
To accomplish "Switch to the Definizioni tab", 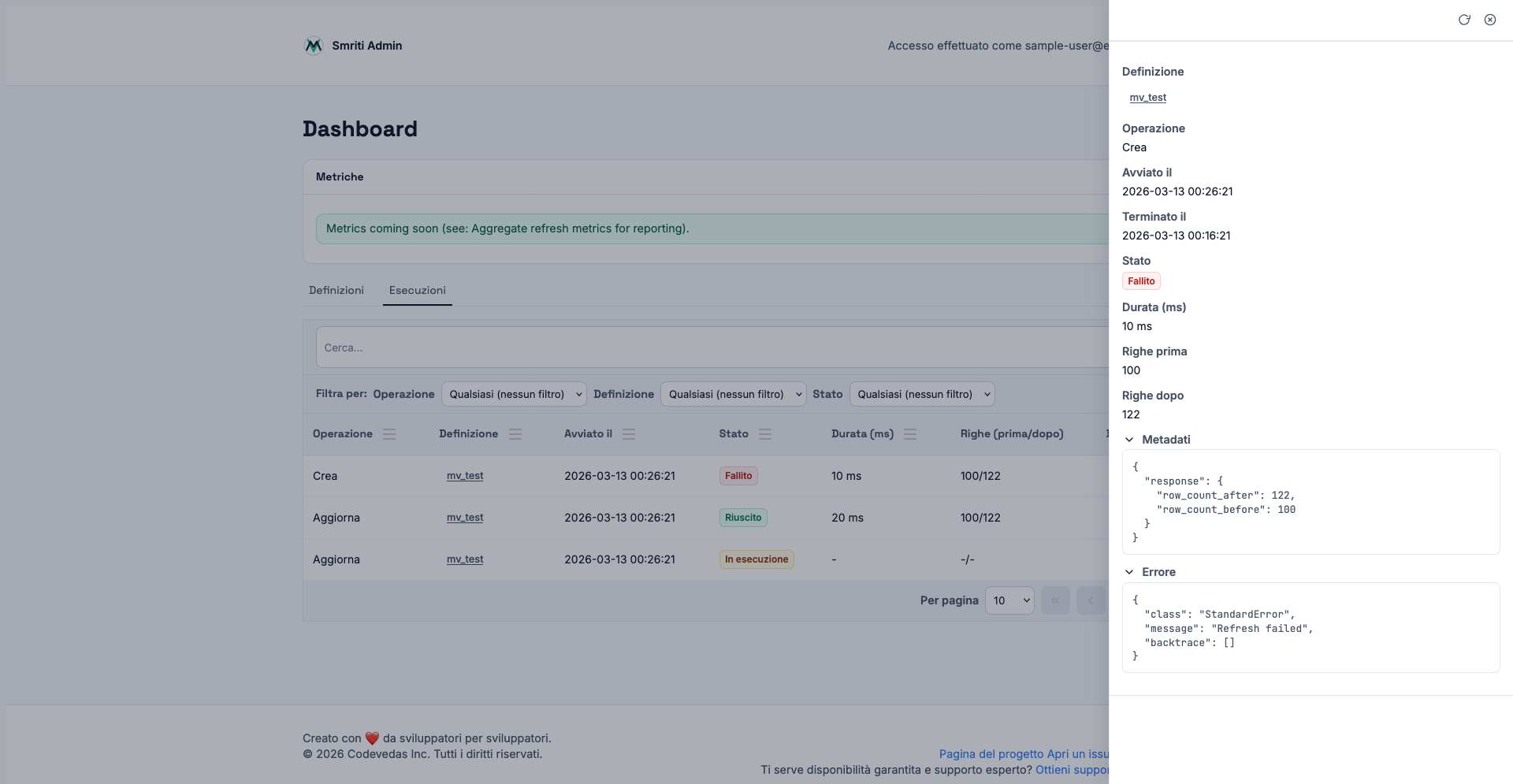I will (336, 290).
